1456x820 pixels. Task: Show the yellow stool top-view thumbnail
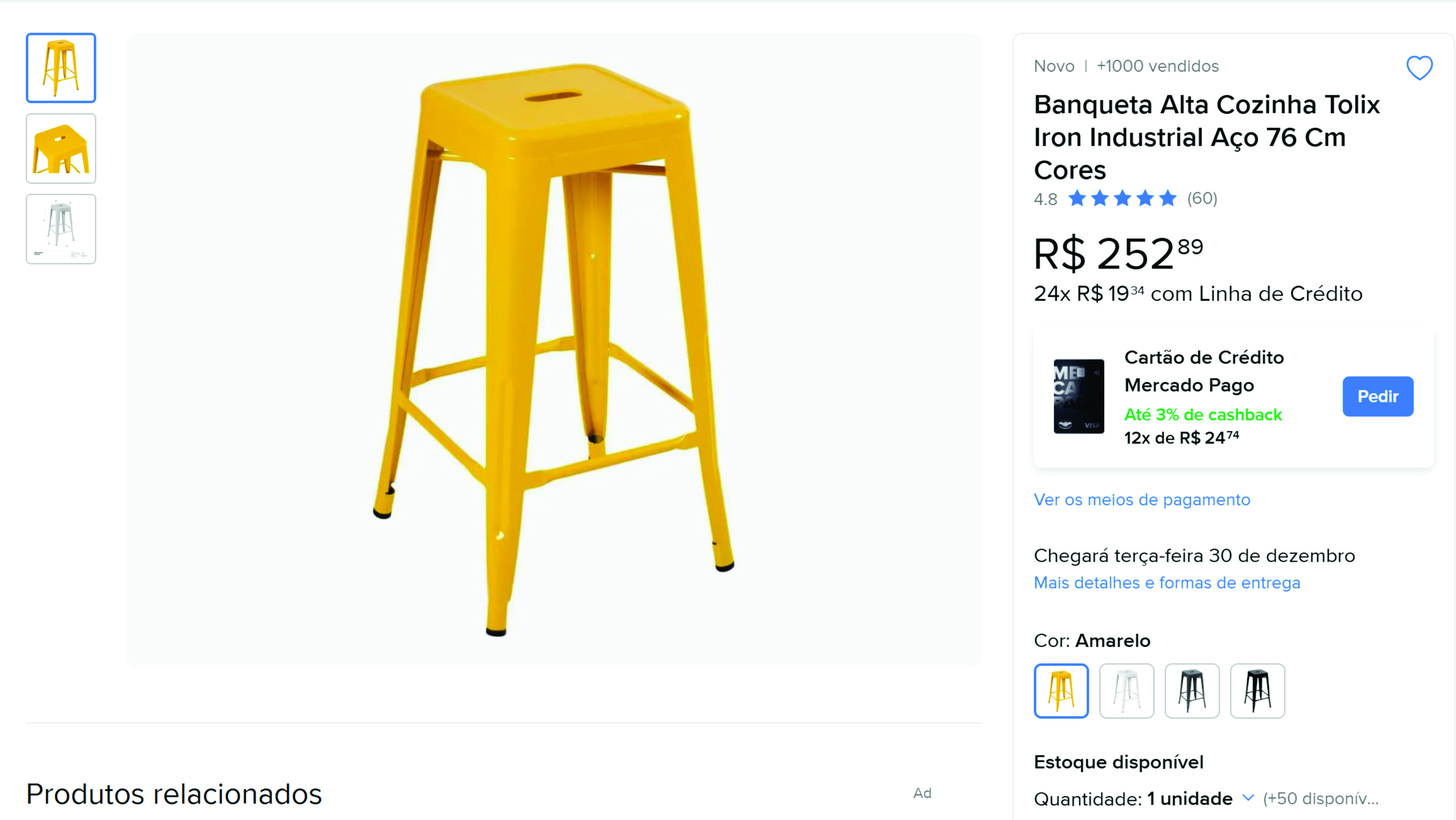pyautogui.click(x=61, y=149)
